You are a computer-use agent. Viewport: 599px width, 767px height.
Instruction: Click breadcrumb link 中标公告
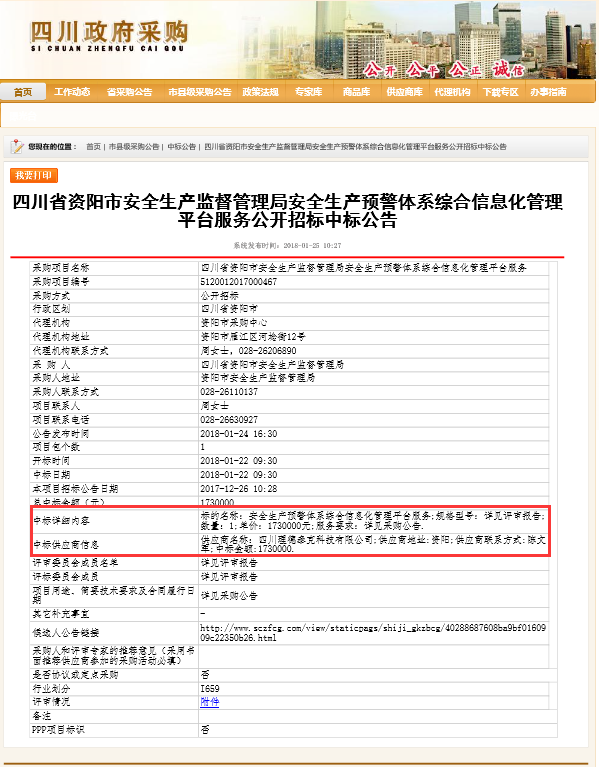click(181, 146)
